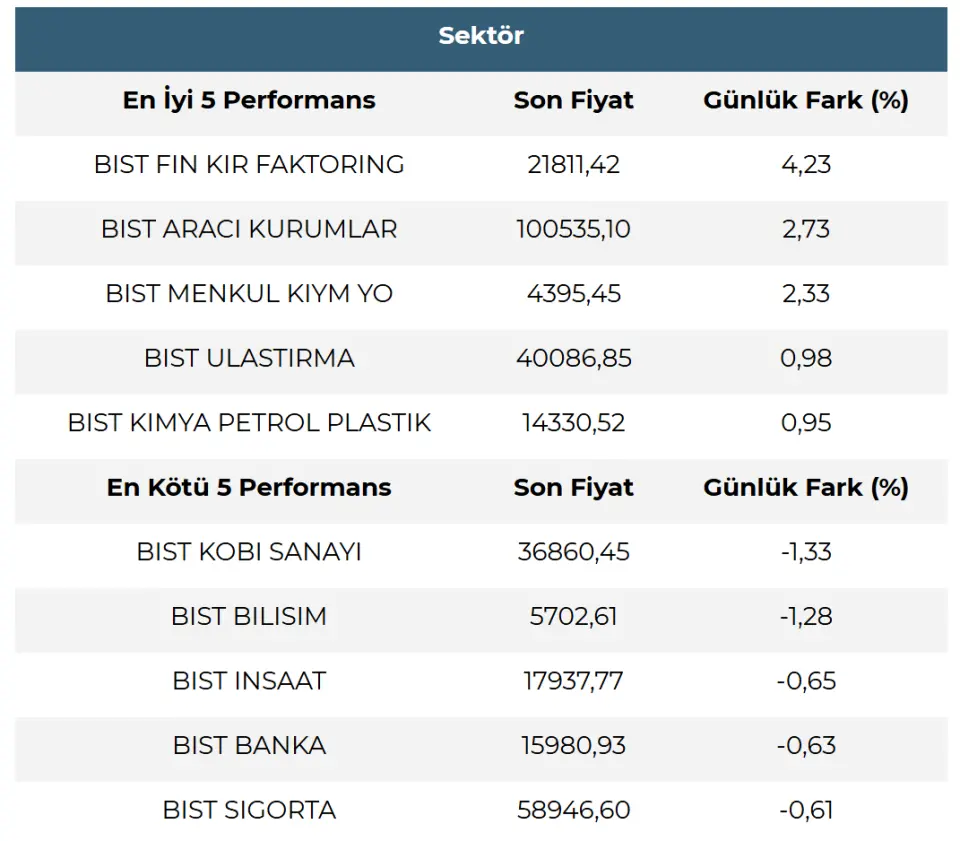The image size is (960, 841).
Task: Select BIST ARACI KURUMLAR sector name
Action: 249,229
